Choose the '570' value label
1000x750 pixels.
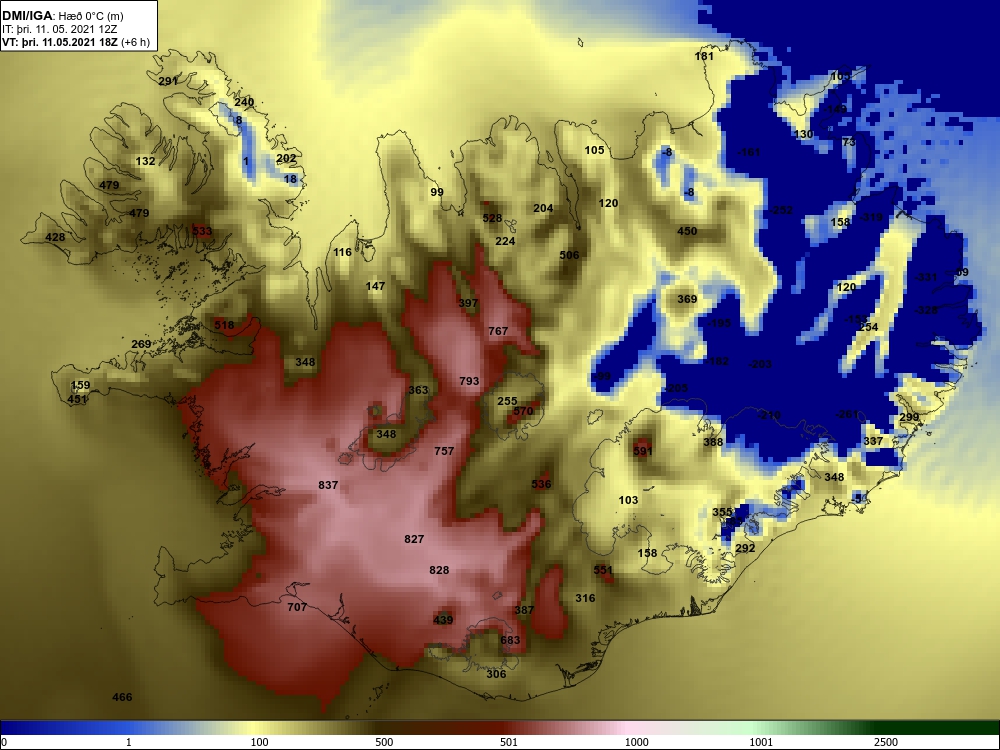click(523, 411)
